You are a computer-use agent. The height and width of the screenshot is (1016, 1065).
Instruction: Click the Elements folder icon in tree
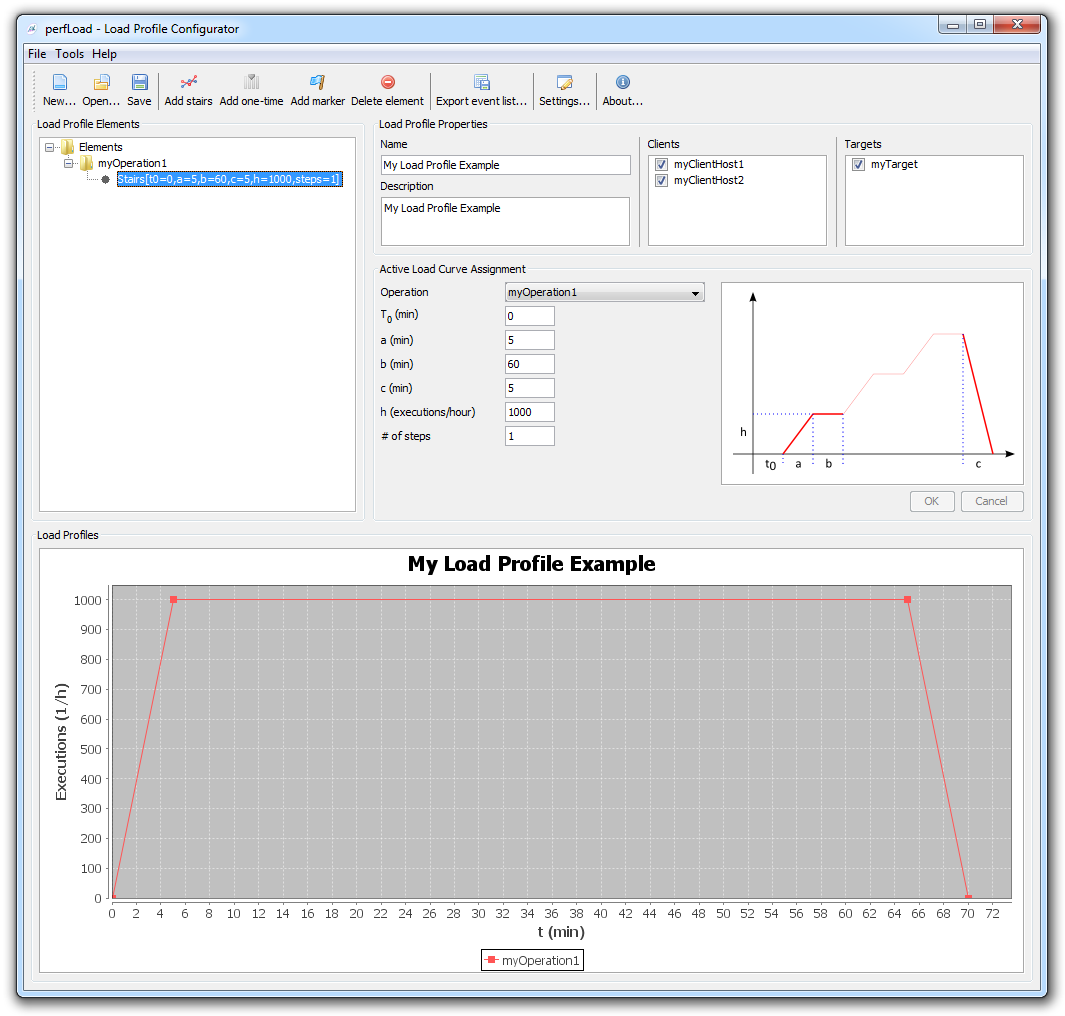[67, 147]
